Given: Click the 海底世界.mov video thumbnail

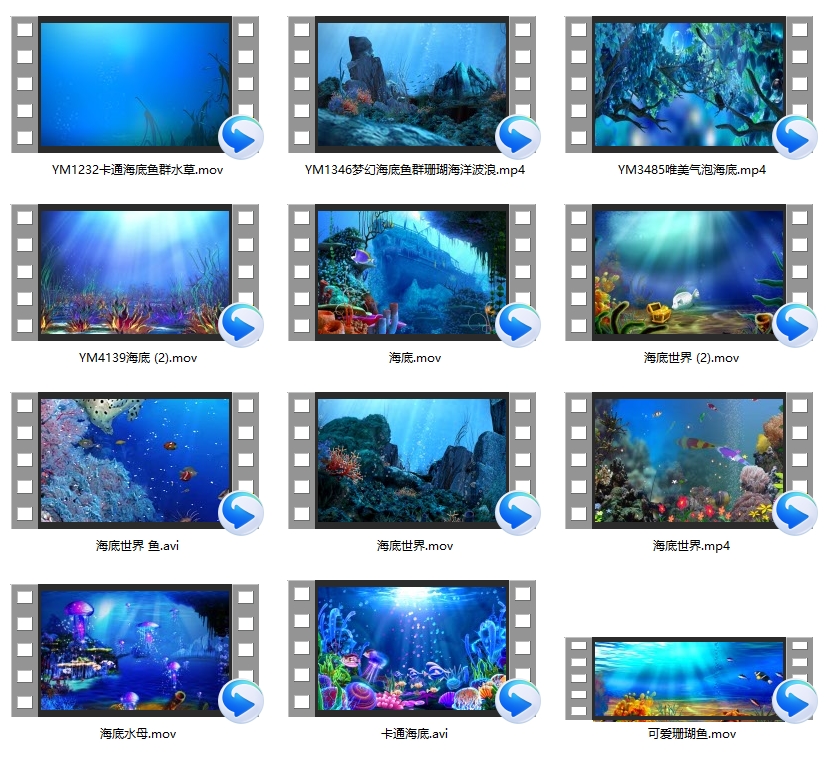Looking at the screenshot, I should [412, 460].
